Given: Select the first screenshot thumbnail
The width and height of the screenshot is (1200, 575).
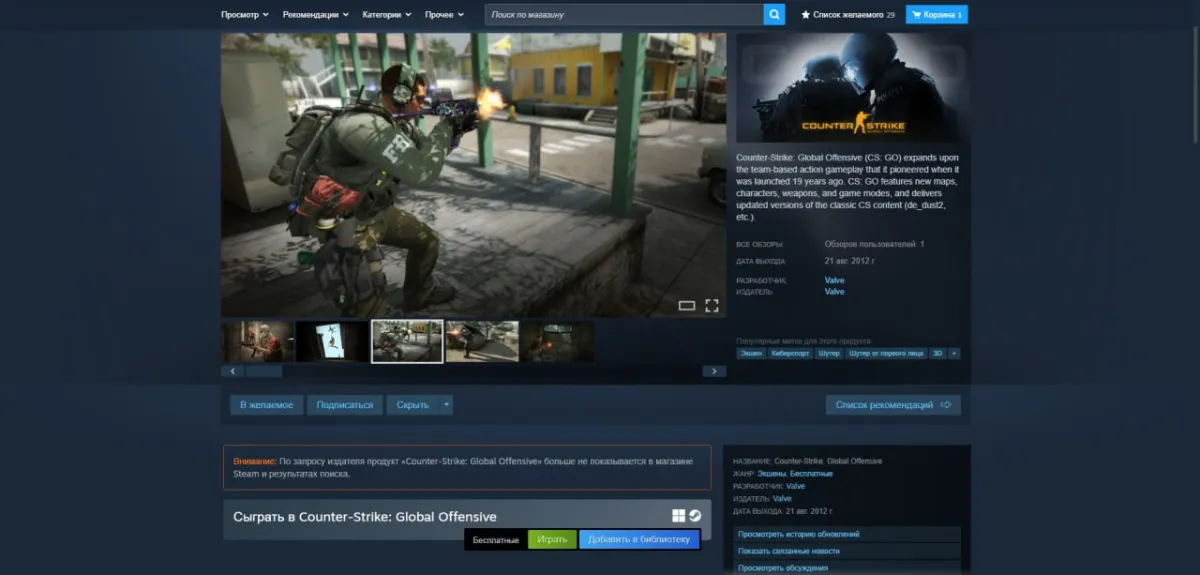Looking at the screenshot, I should pyautogui.click(x=258, y=342).
